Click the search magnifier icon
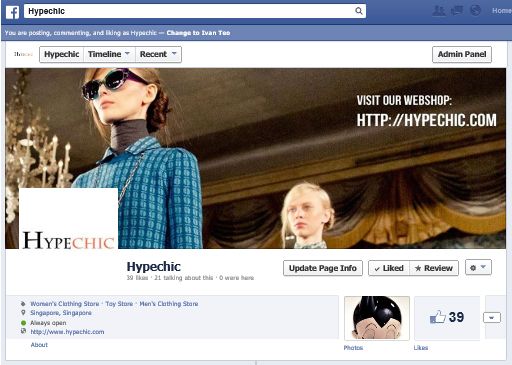This screenshot has height=365, width=512. coord(359,11)
